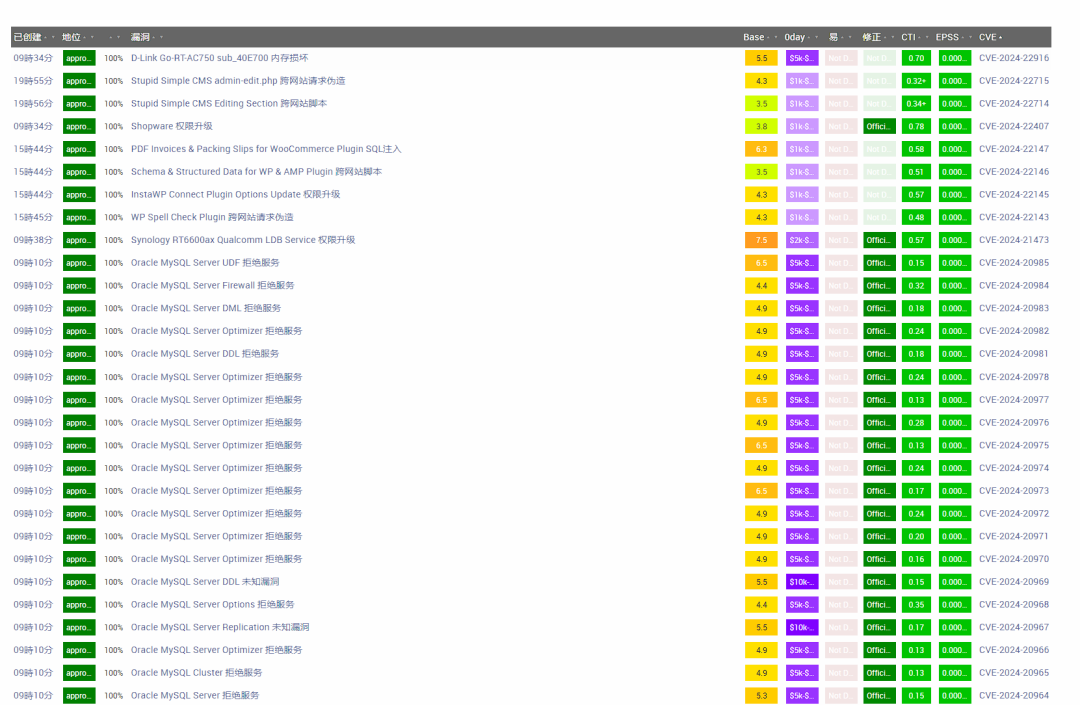Image resolution: width=1080 pixels, height=705 pixels.
Task: Sort descending by 修正 column arrow
Action: click(893, 37)
